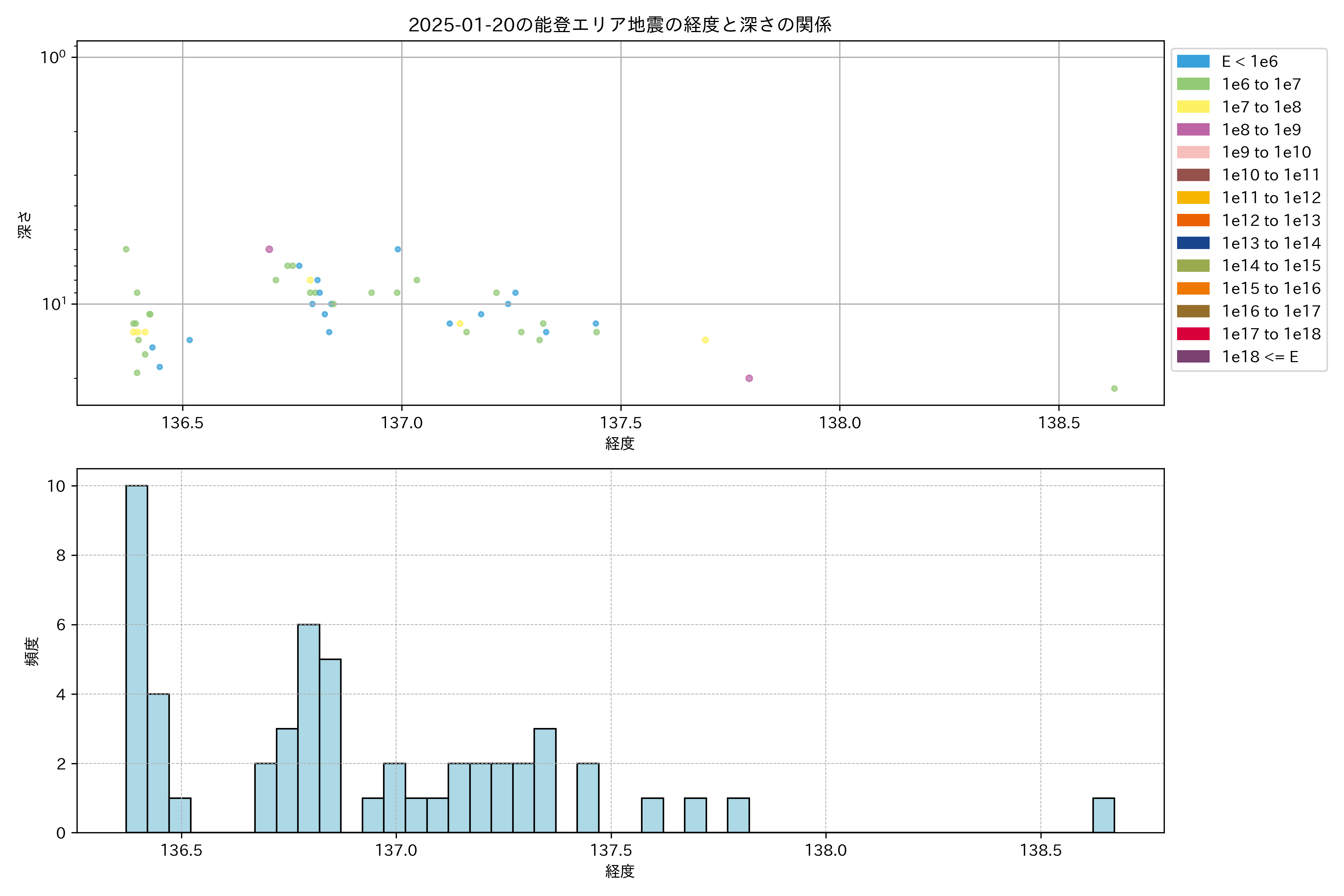Click the brown 1e10 to 1e11 swatch
1344x896 pixels.
click(x=1192, y=175)
